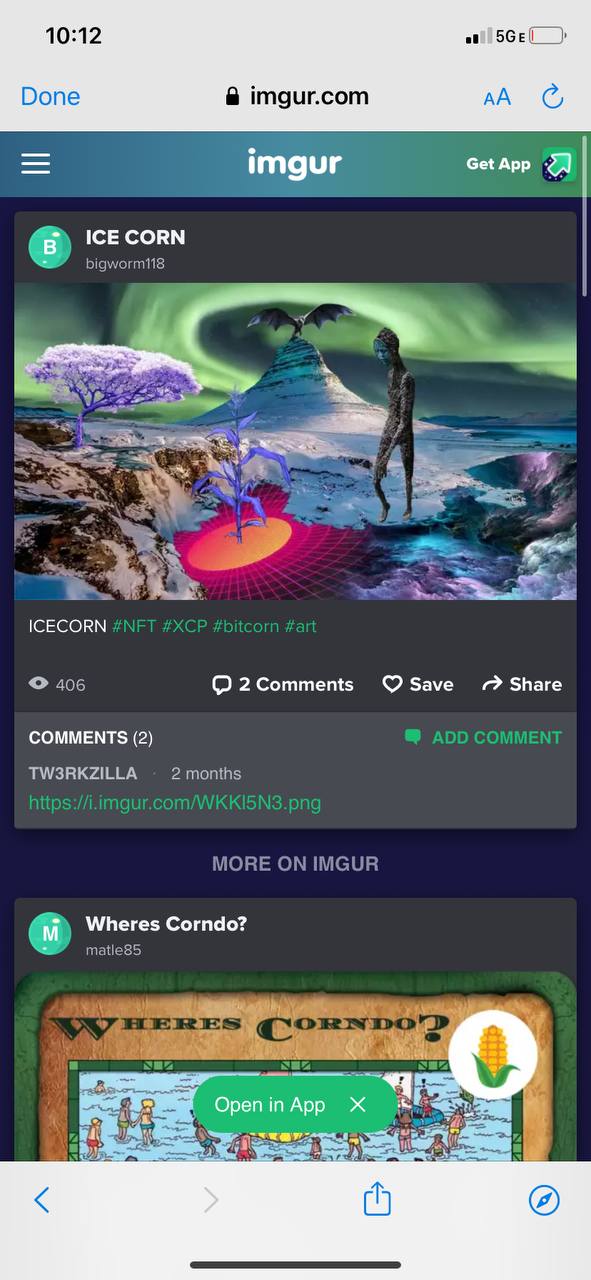Tap the imgur logo
The width and height of the screenshot is (591, 1280).
(295, 163)
